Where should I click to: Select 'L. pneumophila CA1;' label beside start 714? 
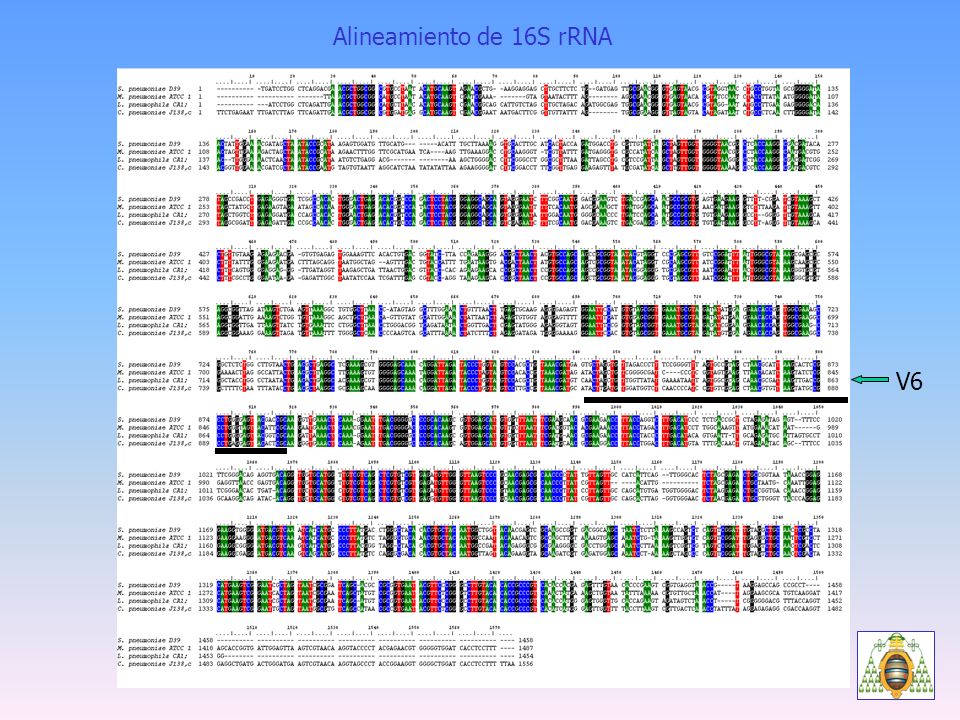point(154,380)
